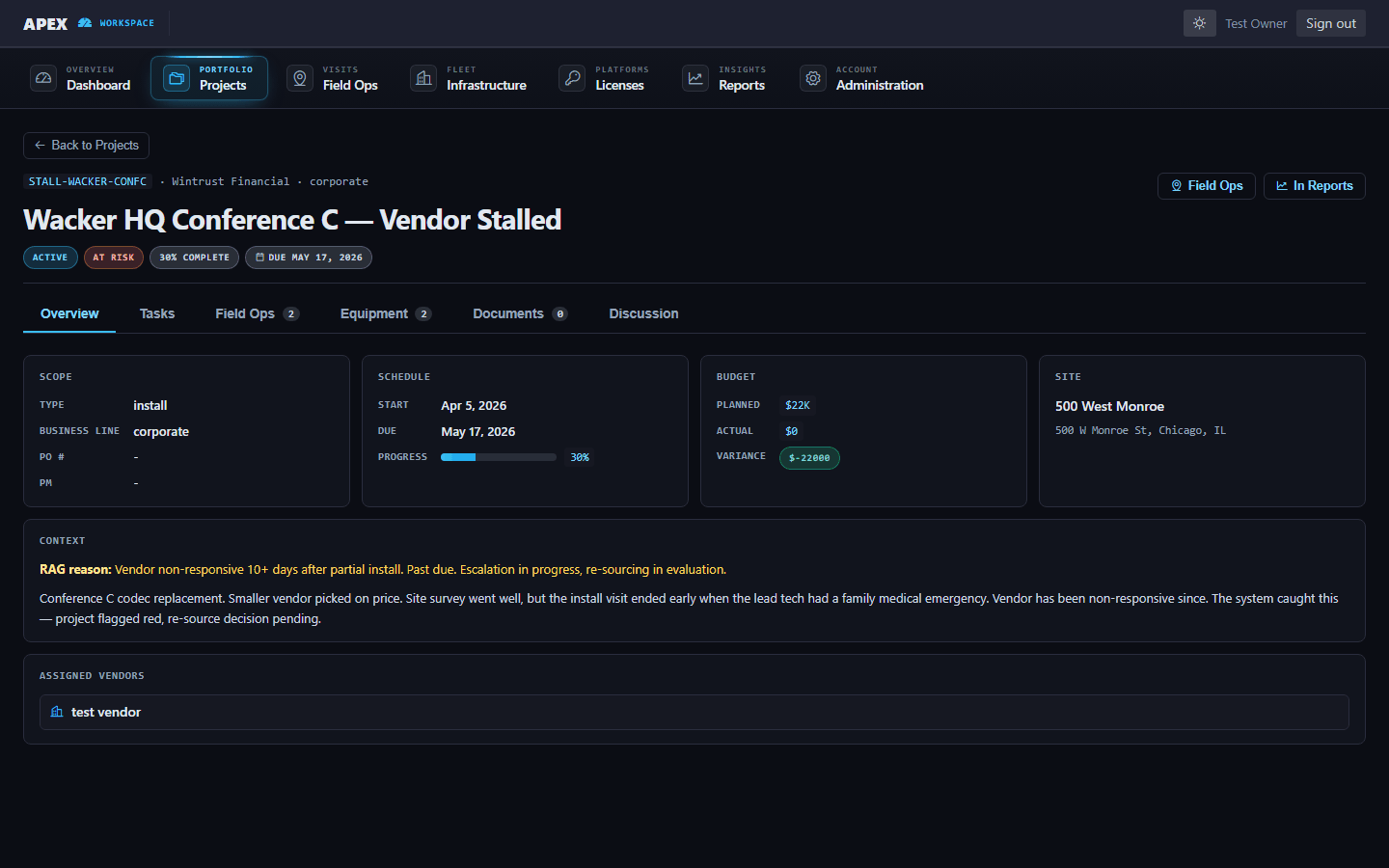Open Dashboard from the navigation

tap(81, 78)
